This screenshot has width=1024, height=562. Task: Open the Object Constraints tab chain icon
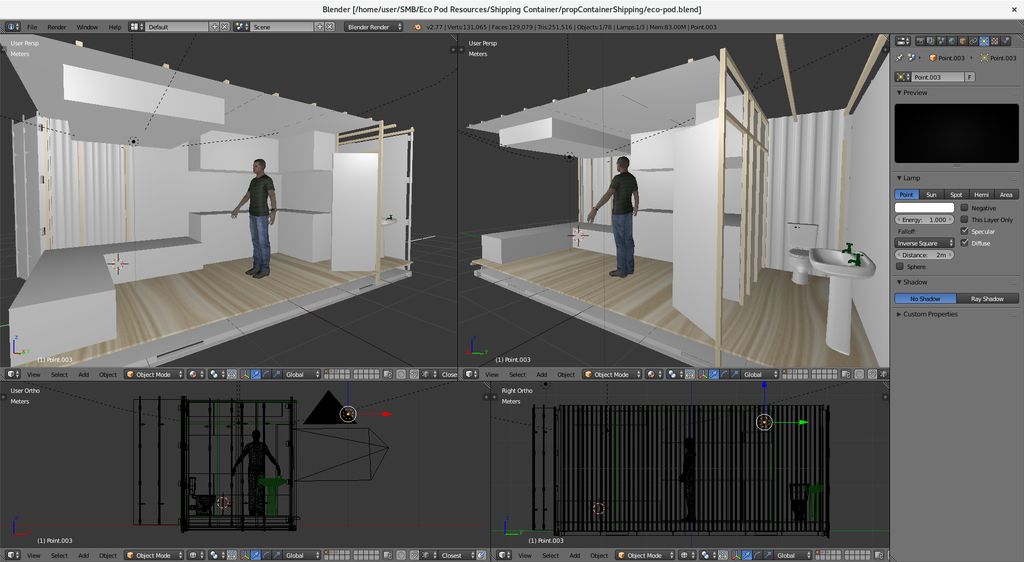pos(974,41)
